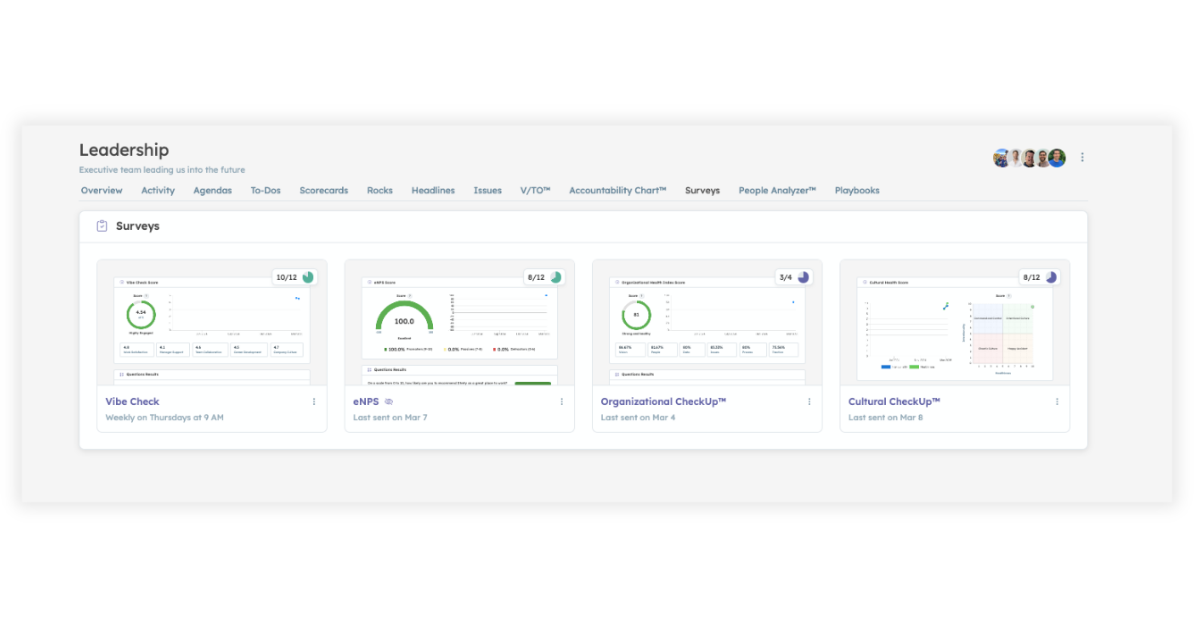Open Organizational CheckUp™ card options menu

[x=810, y=402]
